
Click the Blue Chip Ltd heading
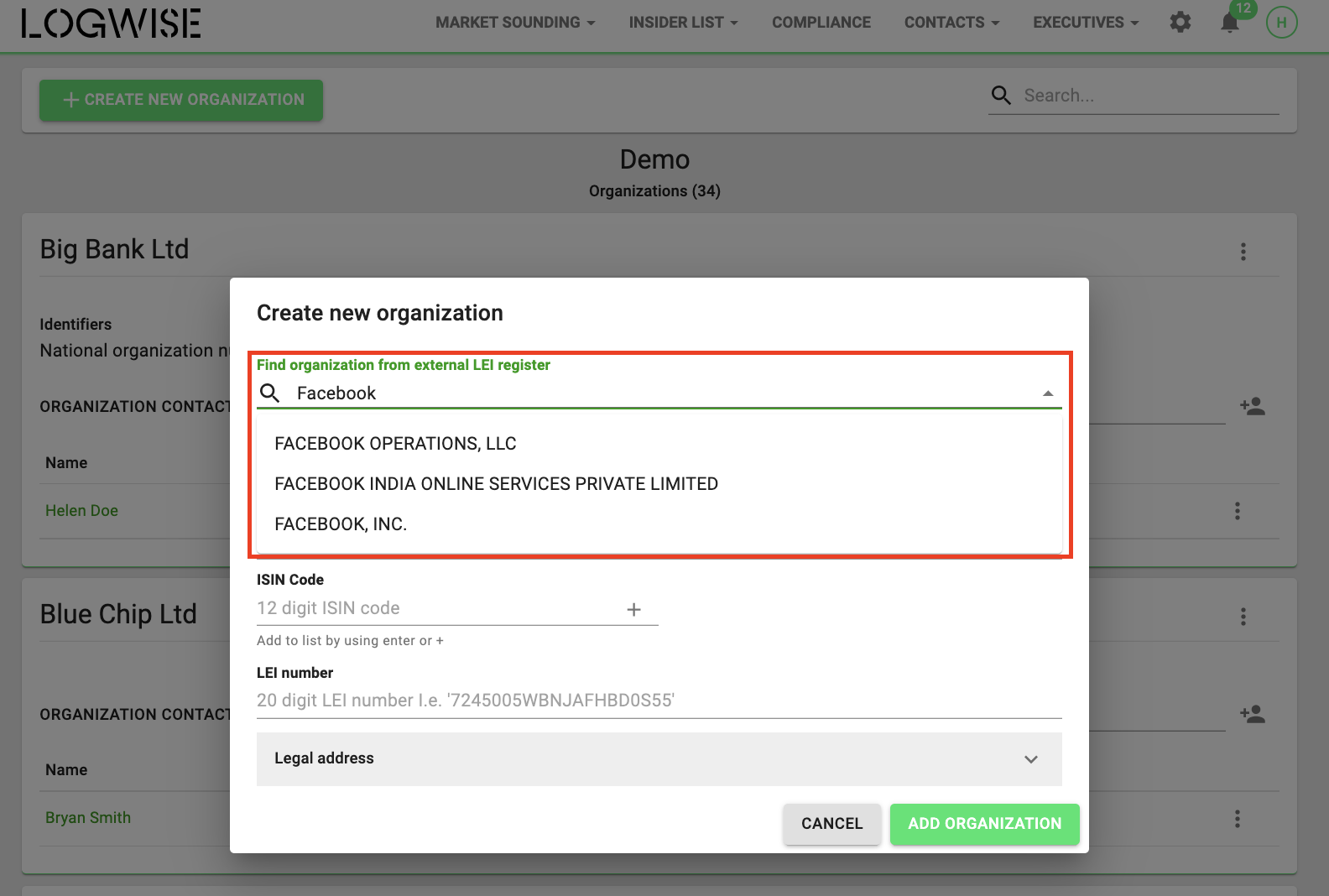click(x=118, y=614)
